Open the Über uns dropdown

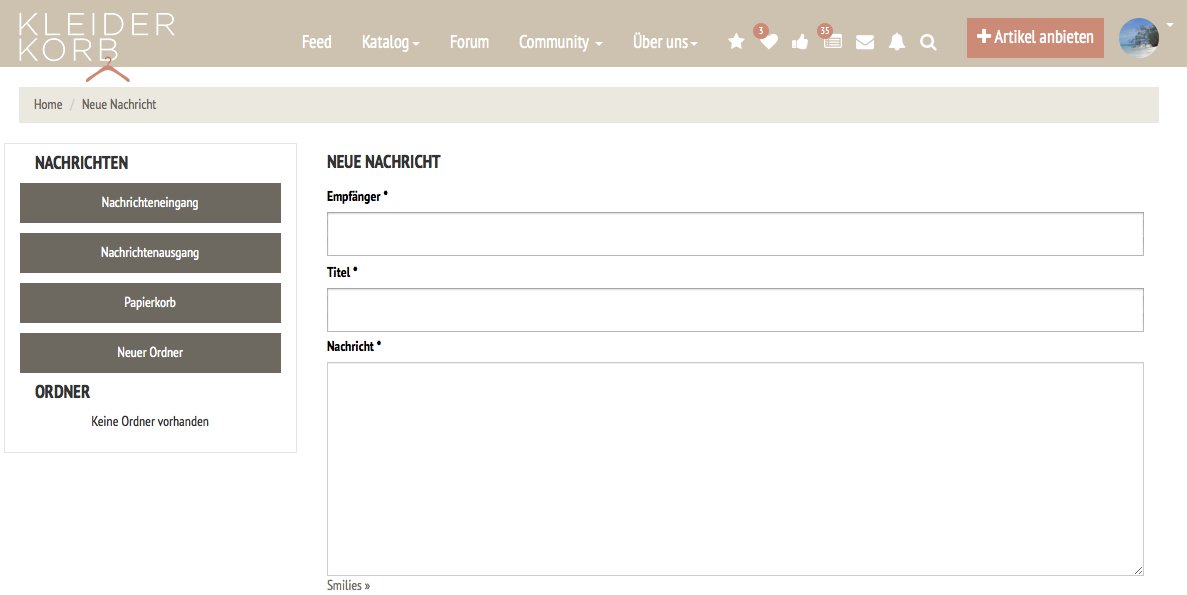(x=665, y=42)
